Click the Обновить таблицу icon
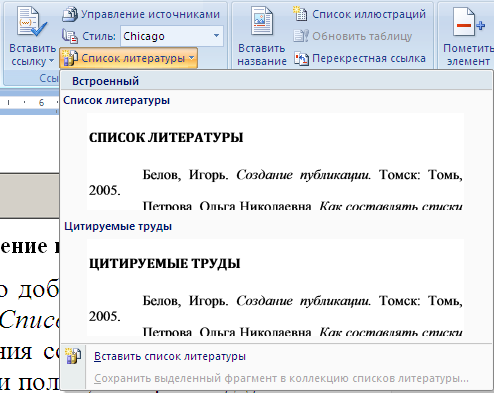This screenshot has height=393, width=494. (301, 36)
